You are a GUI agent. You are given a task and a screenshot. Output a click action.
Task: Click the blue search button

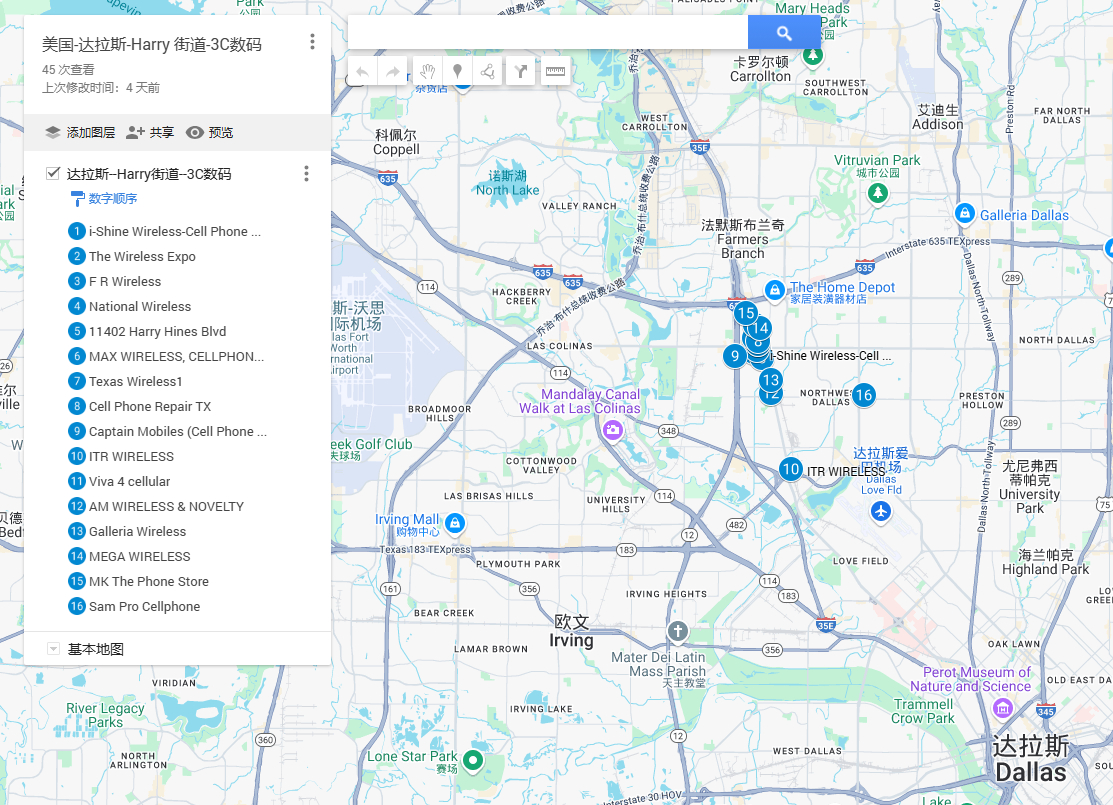(784, 33)
